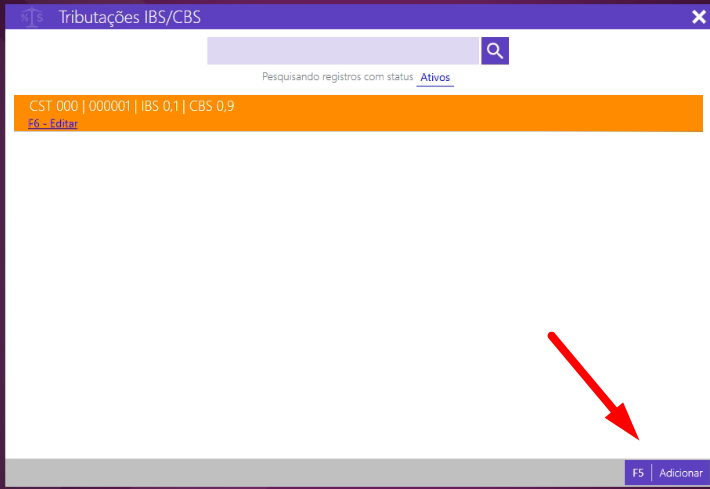Screen dimensions: 710x489
Task: Click the gray bottom status bar
Action: (300, 472)
